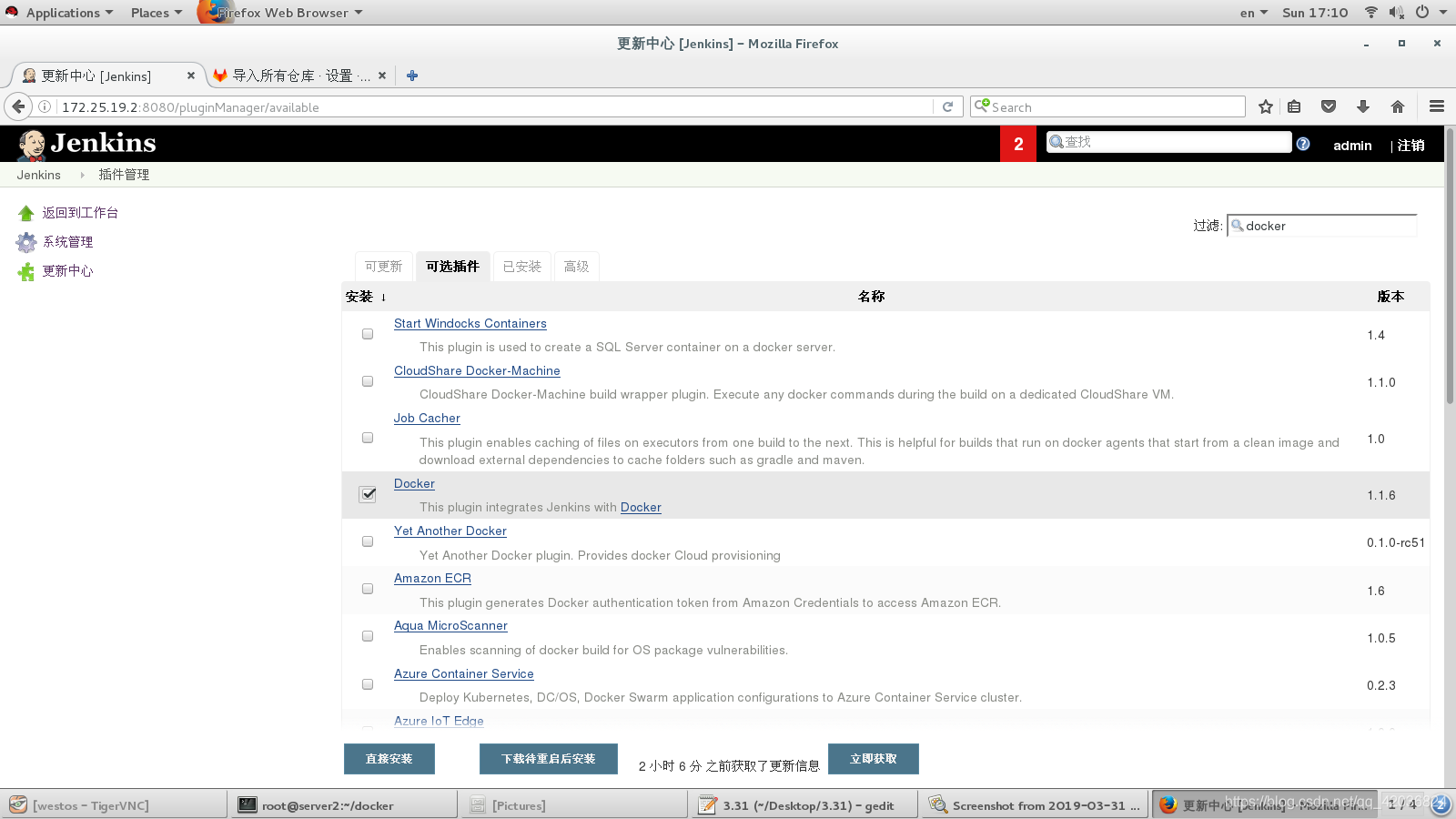This screenshot has width=1456, height=819.
Task: Switch to the 可更新 tab
Action: 383,267
